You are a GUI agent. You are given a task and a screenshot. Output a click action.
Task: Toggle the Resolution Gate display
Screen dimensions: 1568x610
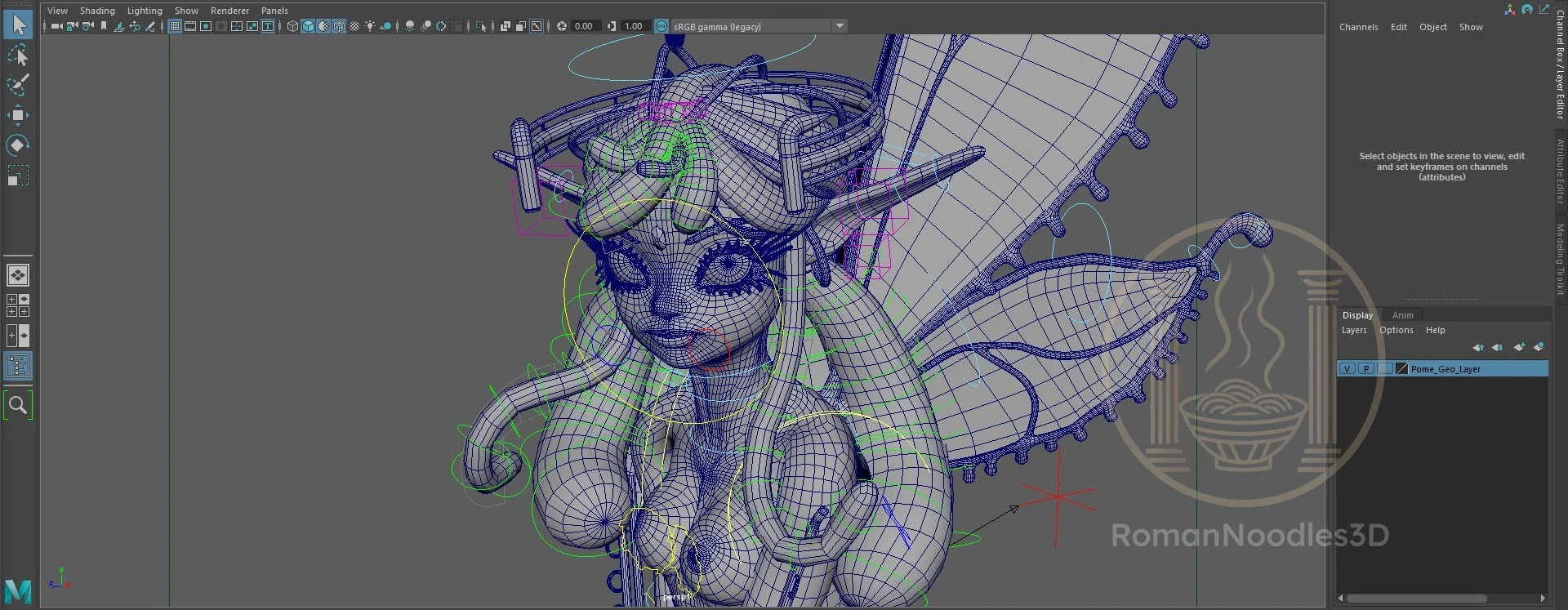pyautogui.click(x=206, y=26)
